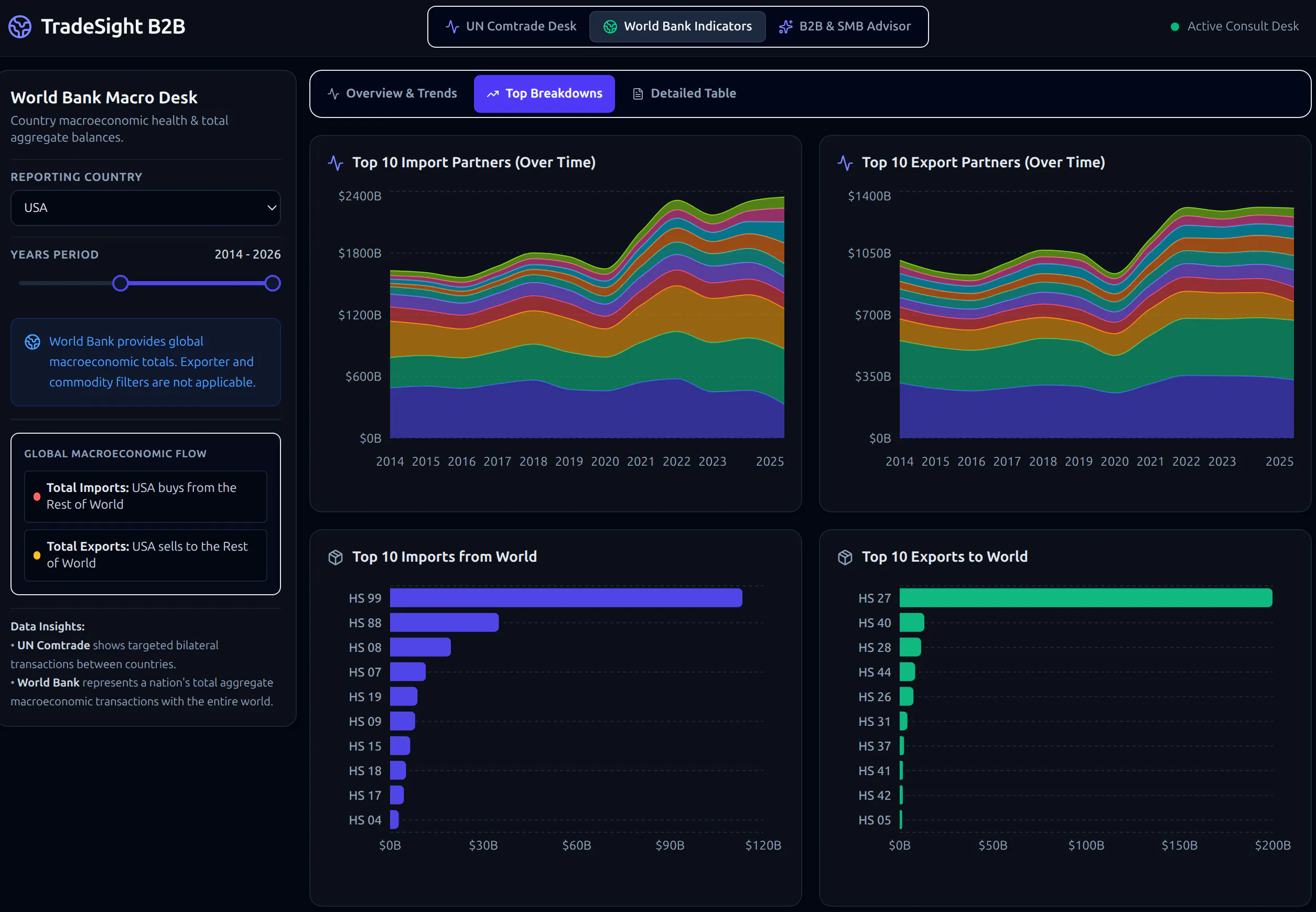Click the green Active Consult Desk status dot
Viewport: 1316px width, 912px height.
(1175, 27)
